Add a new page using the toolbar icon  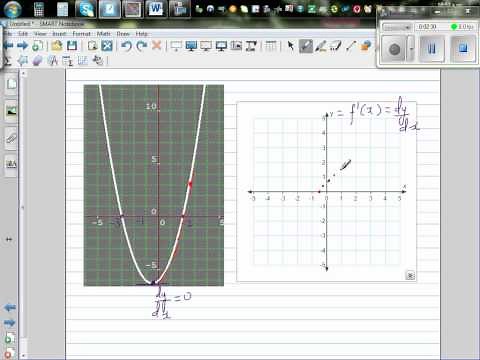coord(37,46)
